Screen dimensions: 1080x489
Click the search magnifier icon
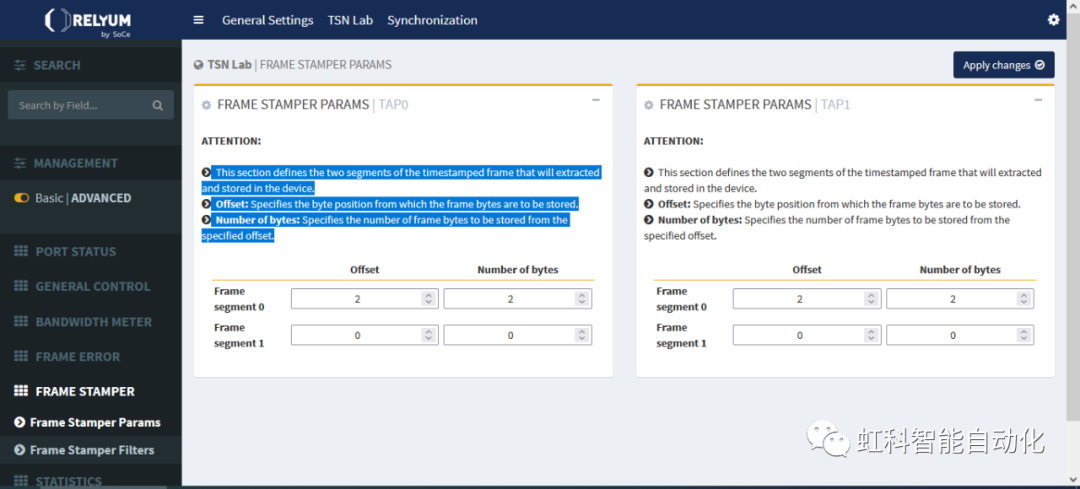click(158, 105)
